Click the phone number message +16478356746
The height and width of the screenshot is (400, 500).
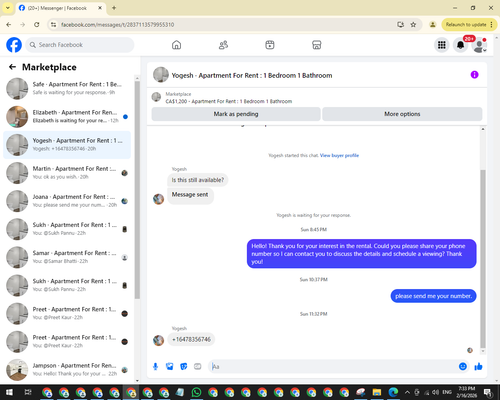pos(191,339)
